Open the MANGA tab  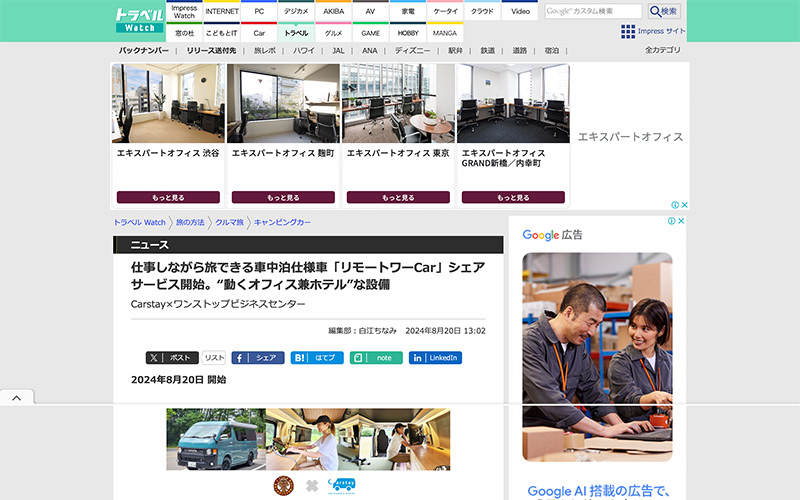pos(445,33)
